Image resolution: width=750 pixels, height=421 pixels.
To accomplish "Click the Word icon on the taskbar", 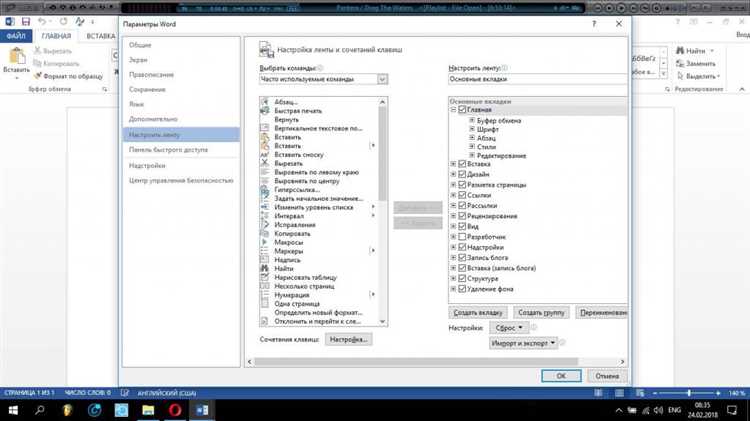I will (202, 410).
